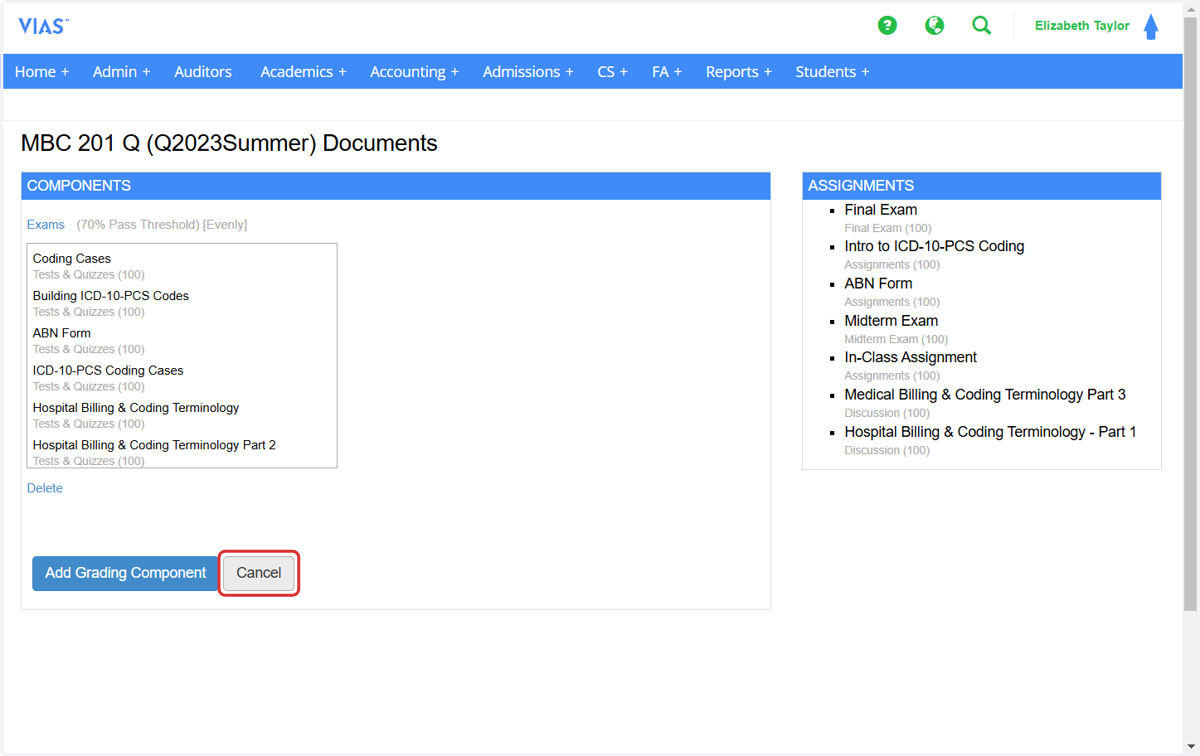
Task: Click the green globe icon
Action: pyautogui.click(x=934, y=26)
